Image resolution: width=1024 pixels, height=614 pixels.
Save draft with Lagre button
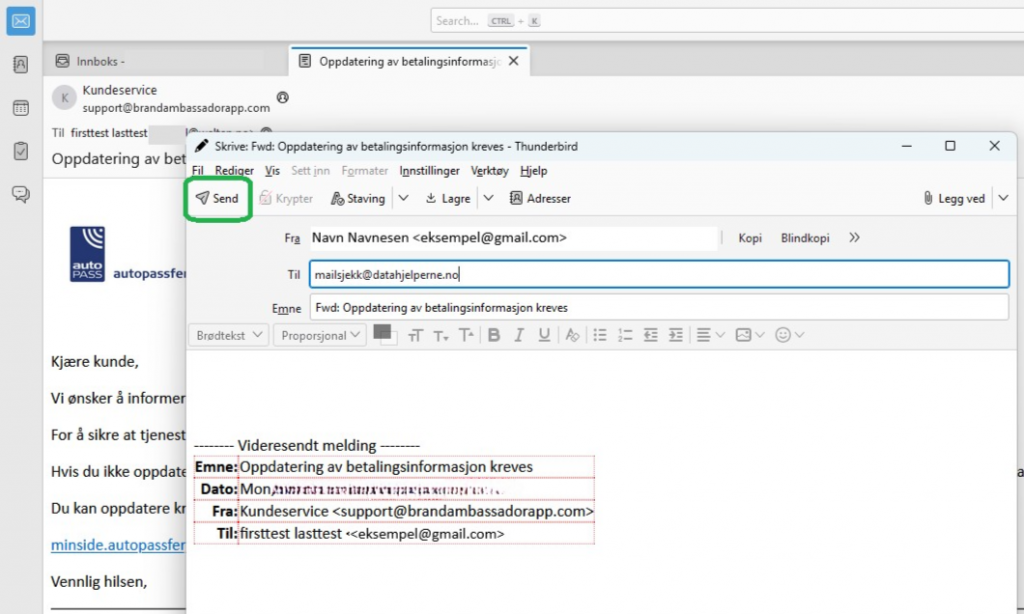[x=448, y=199]
